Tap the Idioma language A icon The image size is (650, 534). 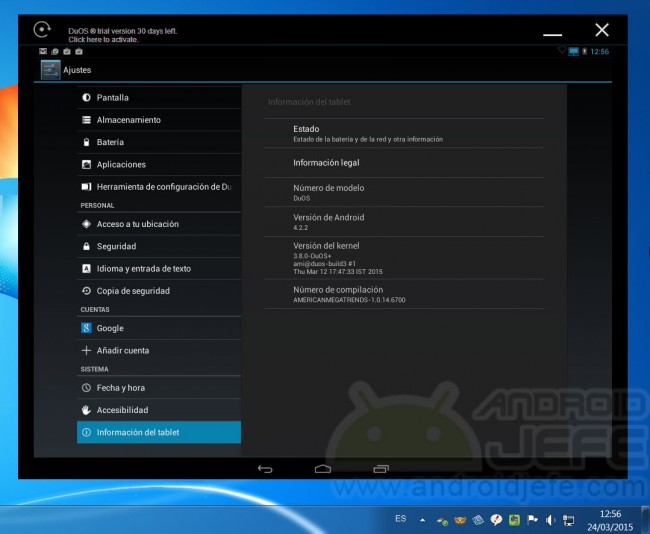coord(86,269)
